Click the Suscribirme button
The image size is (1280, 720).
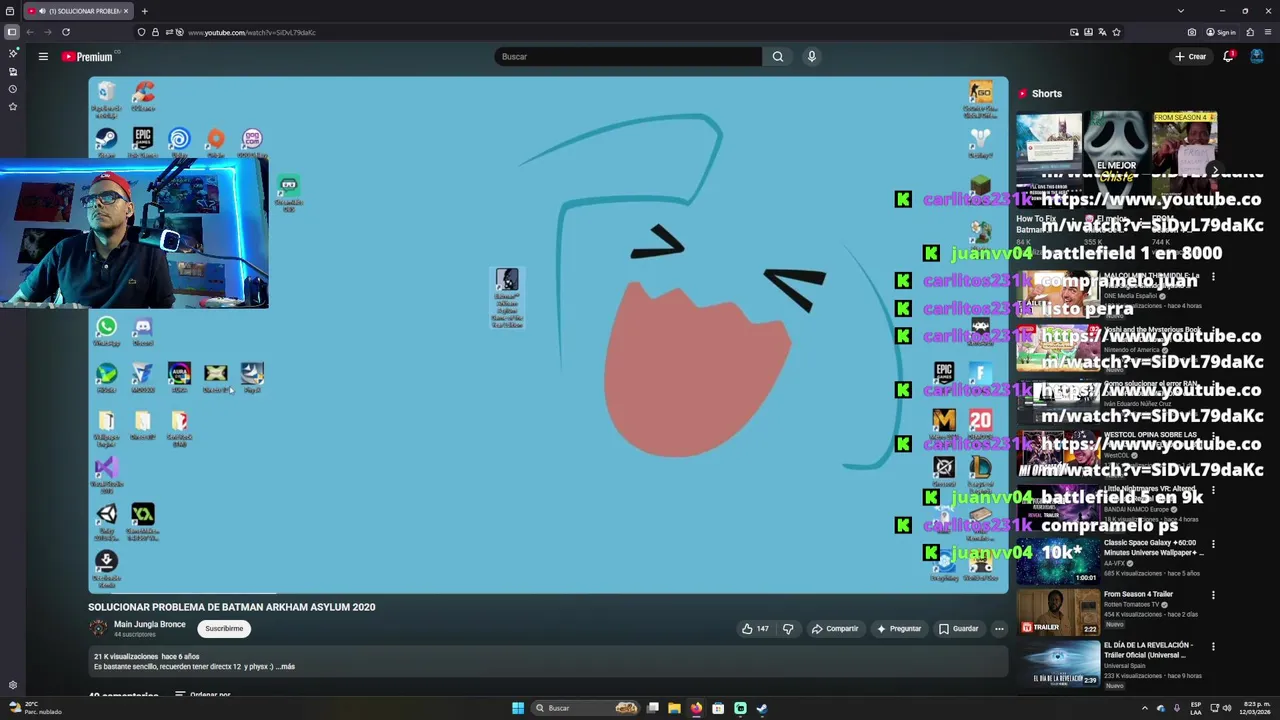point(224,629)
